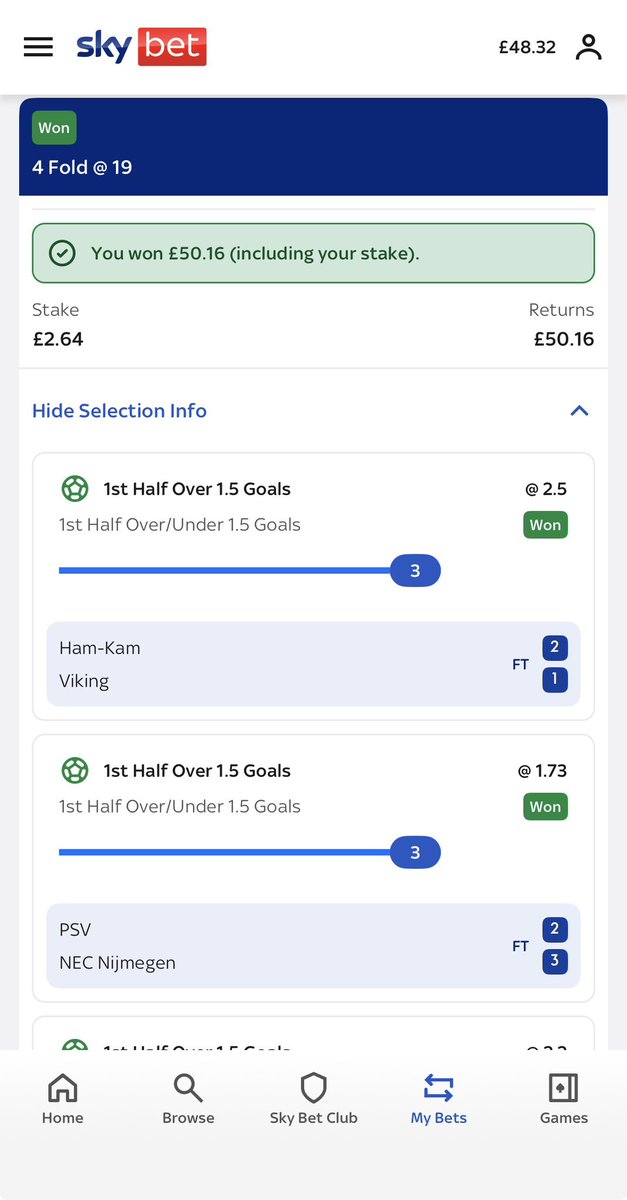627x1200 pixels.
Task: Click the PSV bet football icon
Action: coord(75,771)
